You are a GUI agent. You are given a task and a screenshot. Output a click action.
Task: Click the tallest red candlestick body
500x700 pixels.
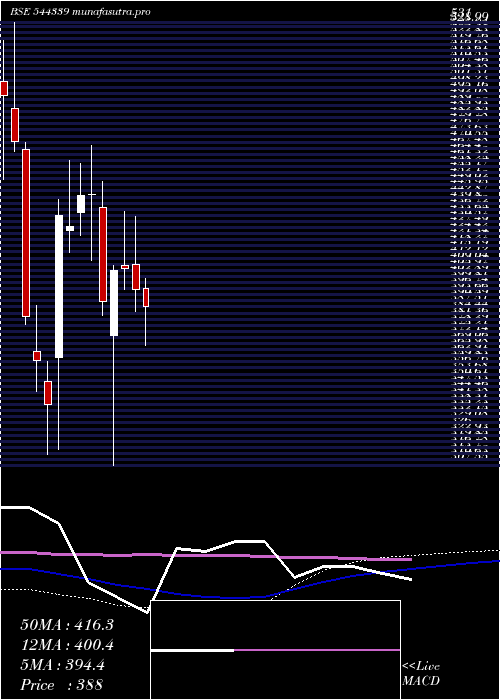pos(26,233)
